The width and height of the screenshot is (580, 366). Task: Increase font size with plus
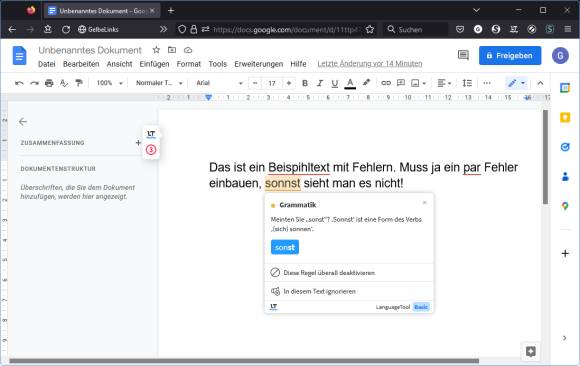coord(289,83)
